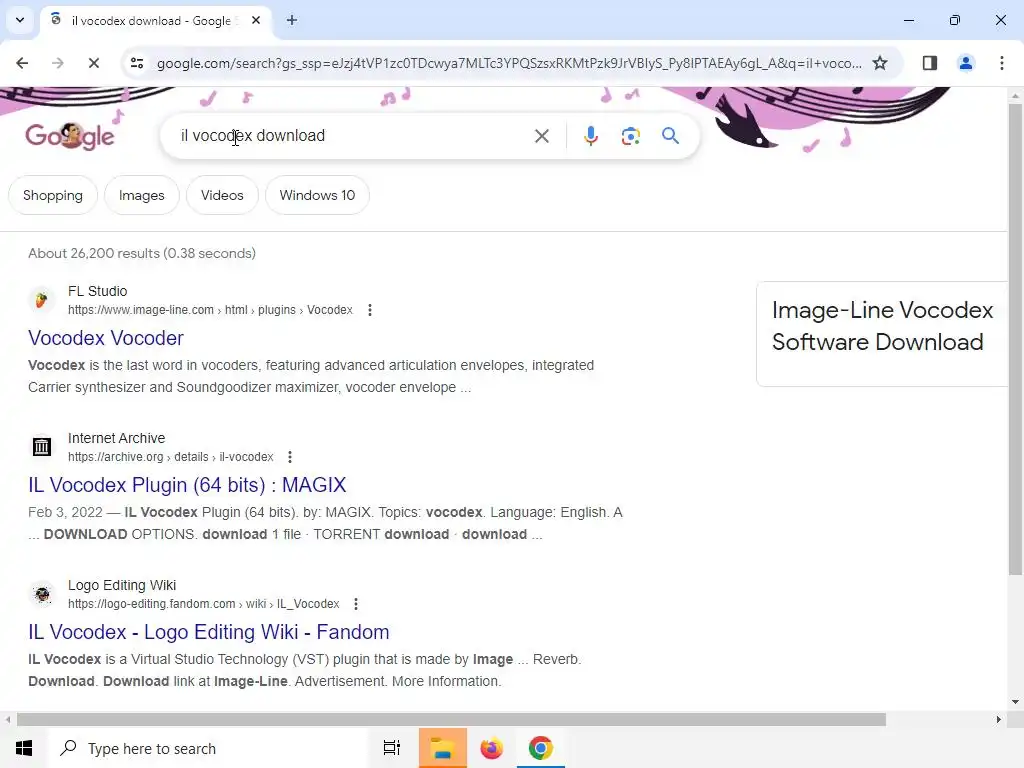The image size is (1024, 768).
Task: Open the site information icon in address bar
Action: 136,63
